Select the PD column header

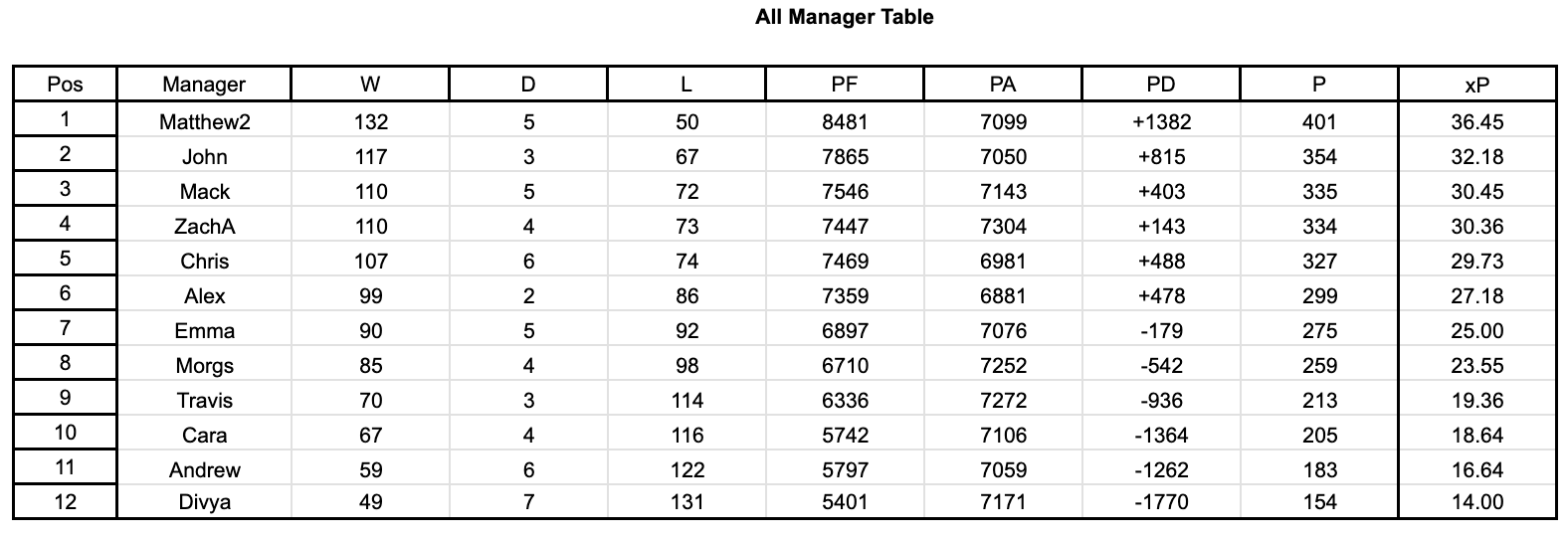click(1160, 85)
